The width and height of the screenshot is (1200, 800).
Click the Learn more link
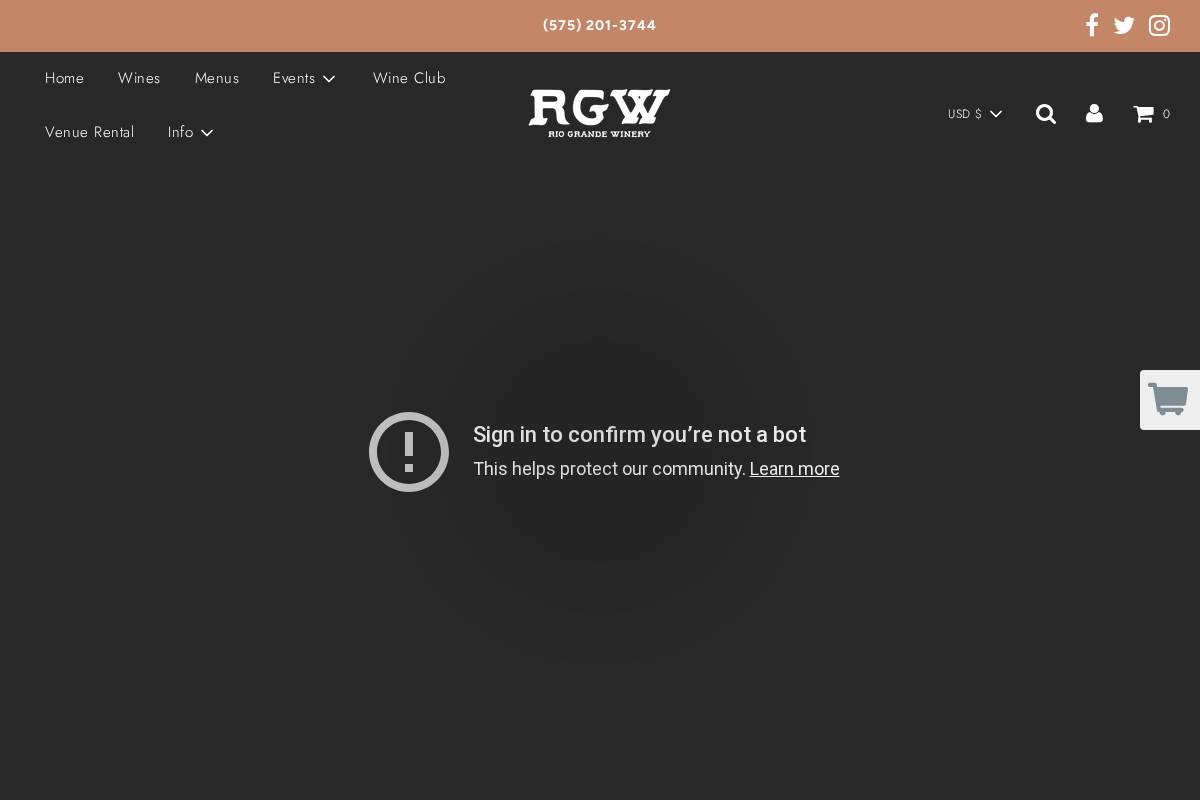pyautogui.click(x=794, y=468)
